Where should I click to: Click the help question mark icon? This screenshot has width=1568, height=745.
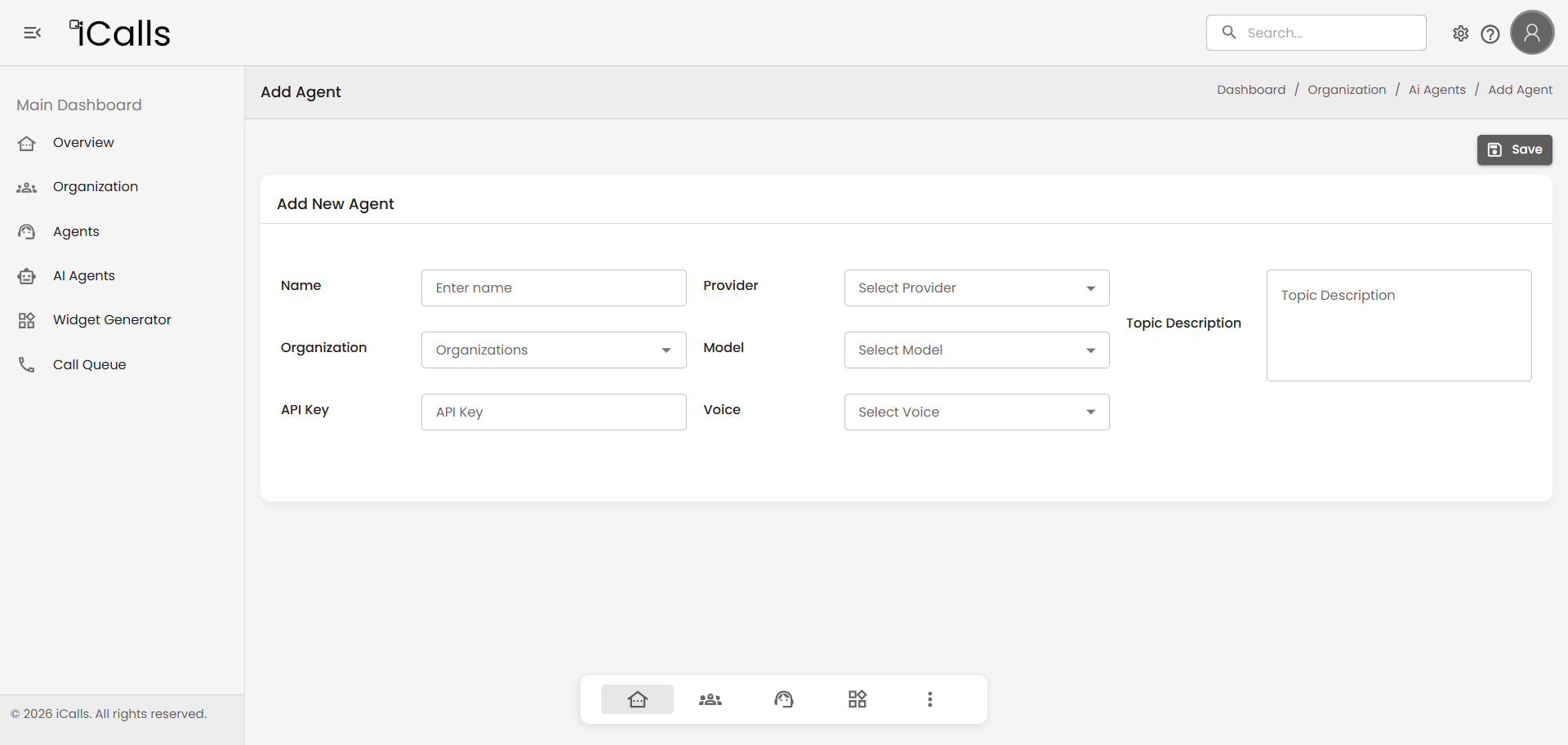click(x=1490, y=33)
